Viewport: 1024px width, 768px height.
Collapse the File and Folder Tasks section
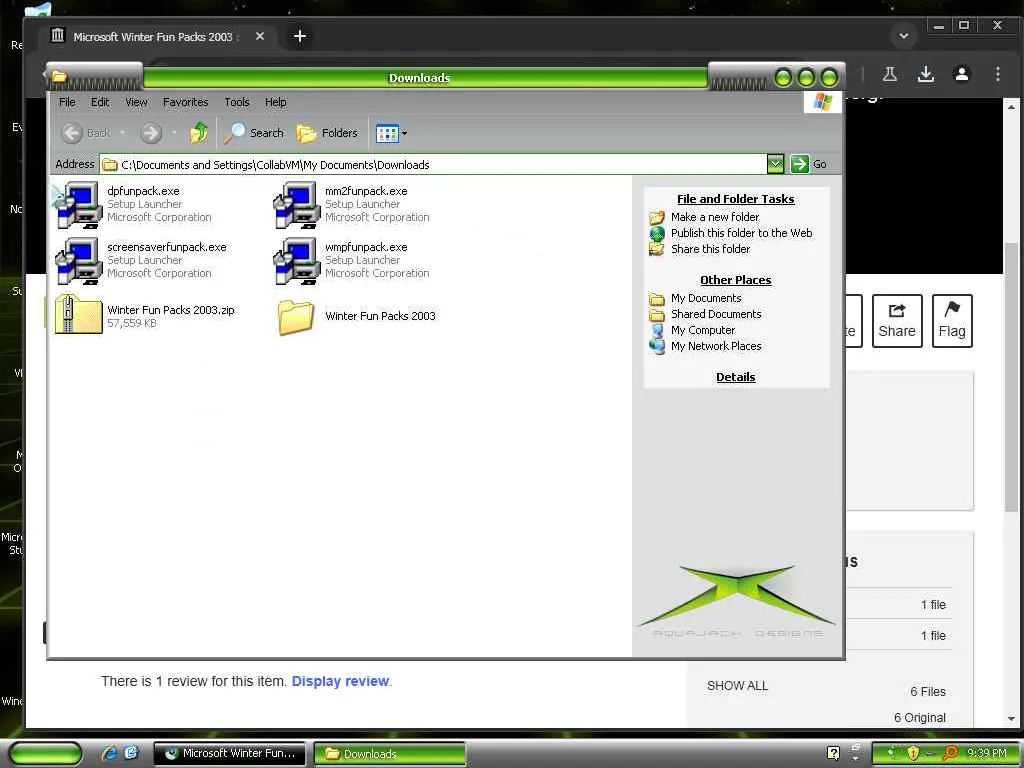tap(735, 199)
